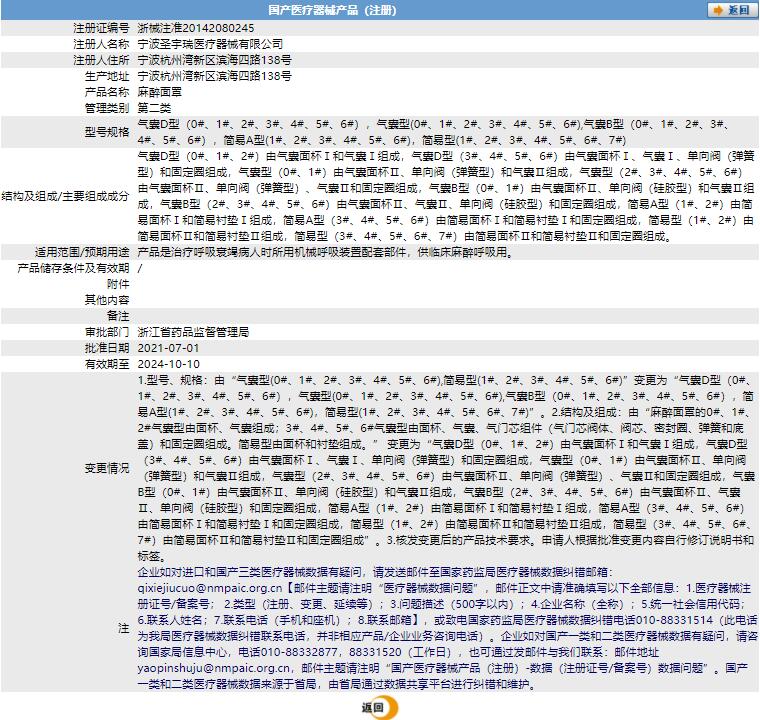This screenshot has height=720, width=760.
Task: Click the label 结构及组成/主要组成成分
Action: point(65,196)
